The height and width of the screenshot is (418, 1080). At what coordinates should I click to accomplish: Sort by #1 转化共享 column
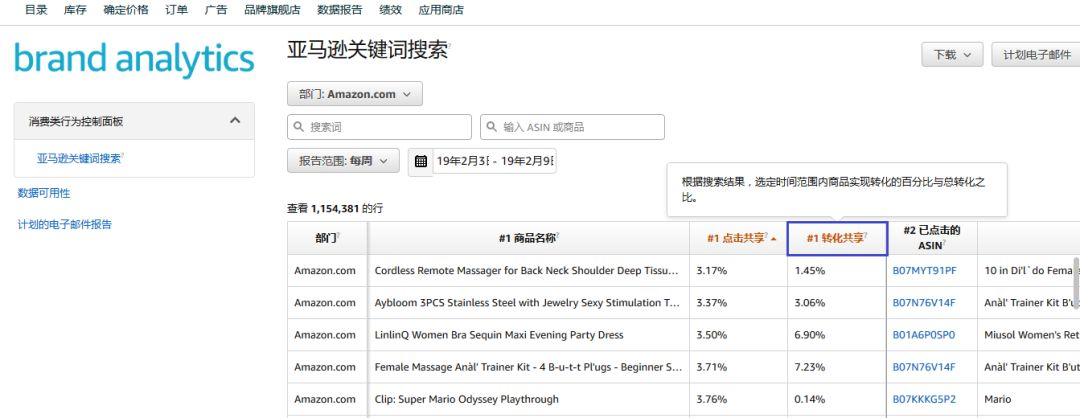point(837,238)
